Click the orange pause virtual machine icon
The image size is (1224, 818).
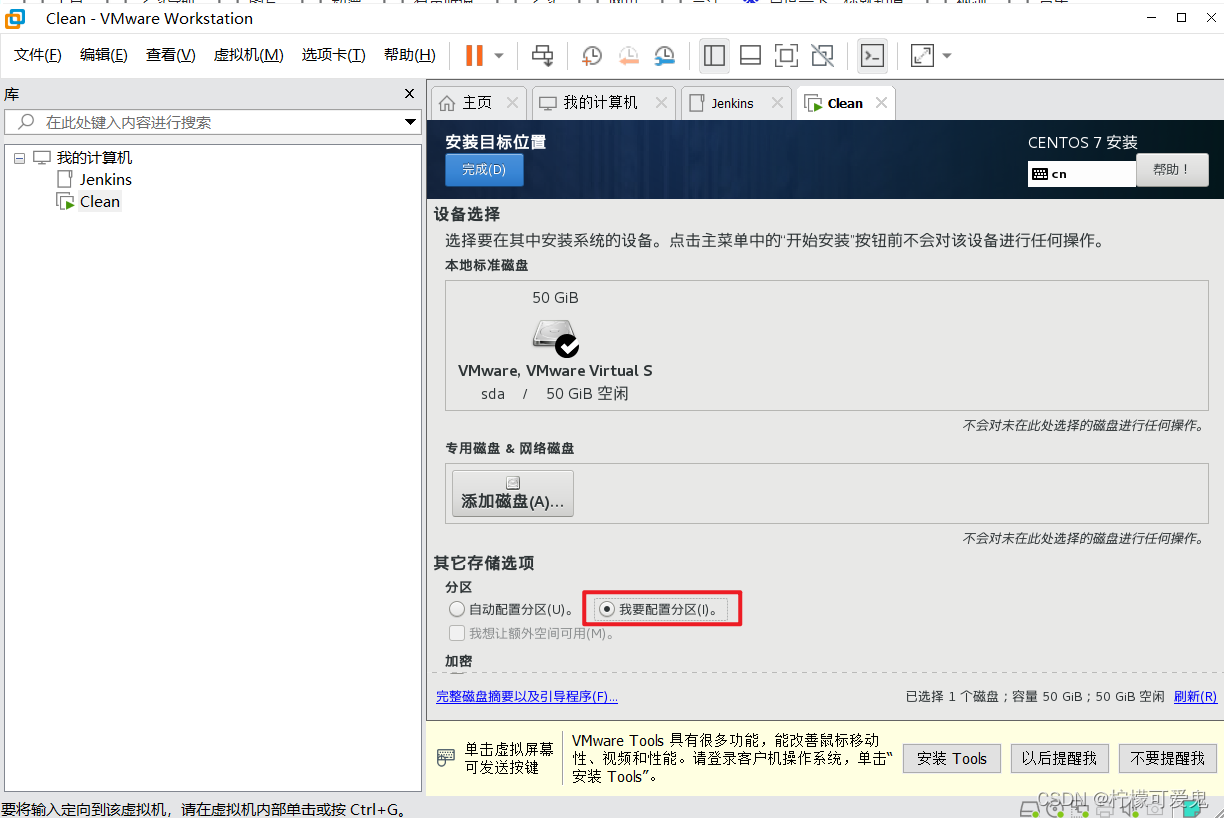click(474, 56)
